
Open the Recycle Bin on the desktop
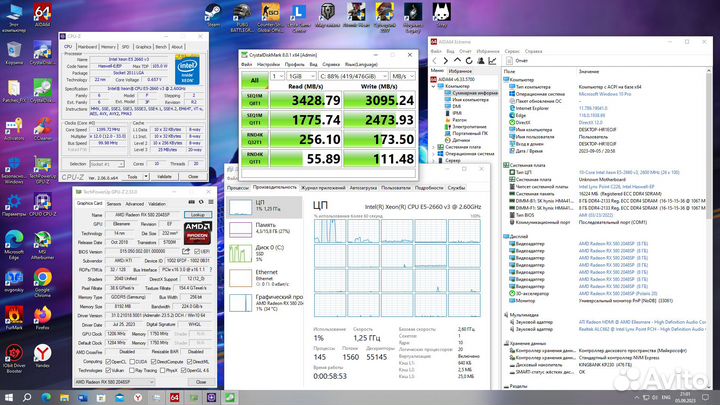(x=14, y=52)
